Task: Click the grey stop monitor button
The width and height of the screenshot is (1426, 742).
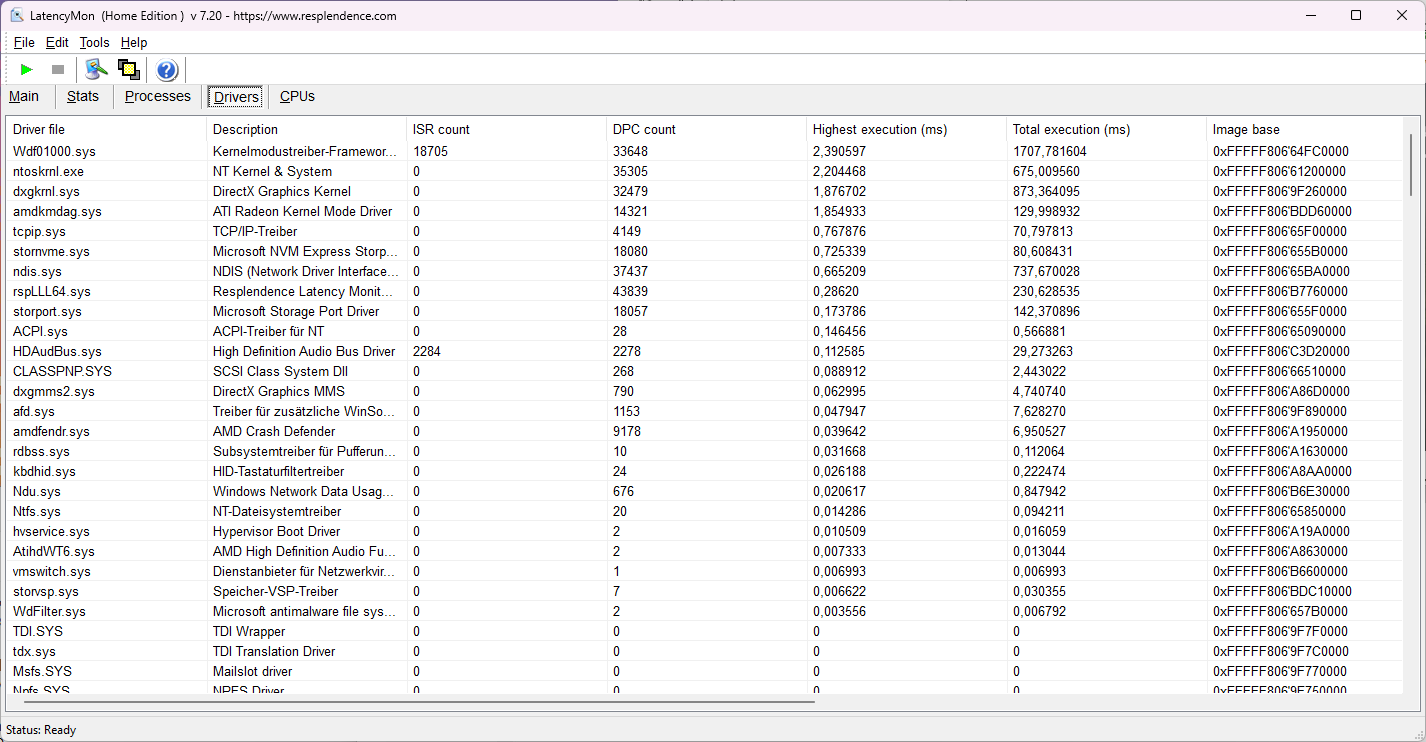Action: tap(58, 70)
